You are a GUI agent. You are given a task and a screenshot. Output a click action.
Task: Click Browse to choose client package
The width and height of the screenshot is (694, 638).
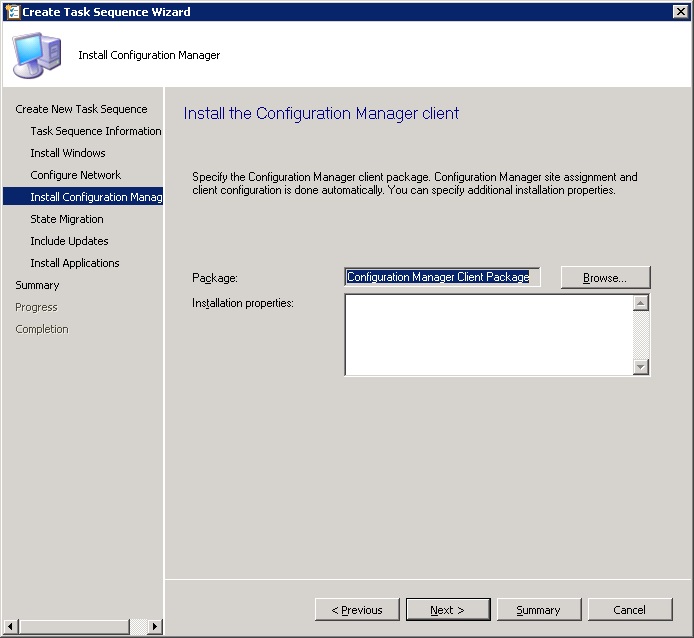tap(605, 277)
